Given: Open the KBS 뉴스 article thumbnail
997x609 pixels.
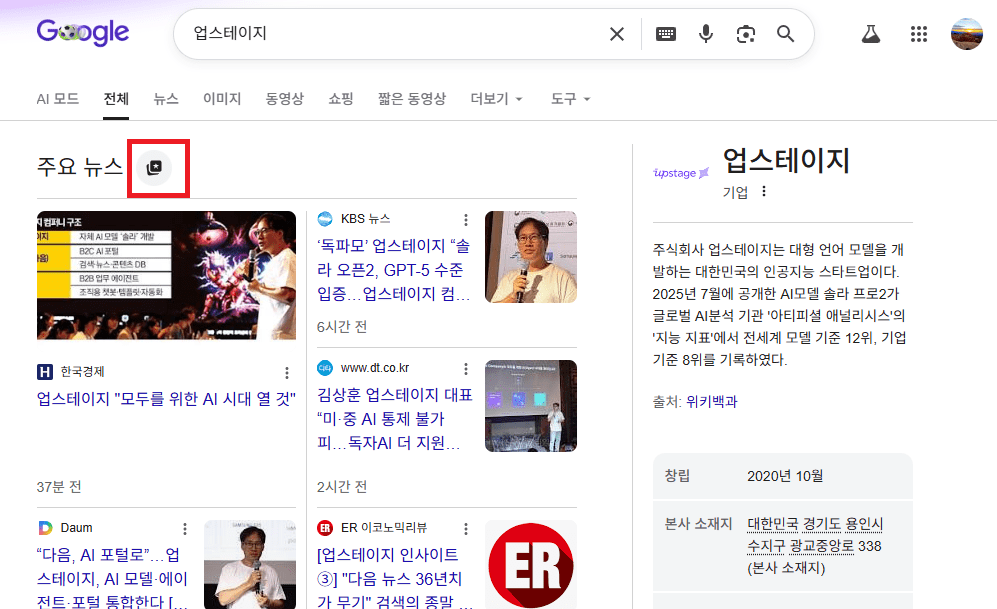Looking at the screenshot, I should point(531,257).
